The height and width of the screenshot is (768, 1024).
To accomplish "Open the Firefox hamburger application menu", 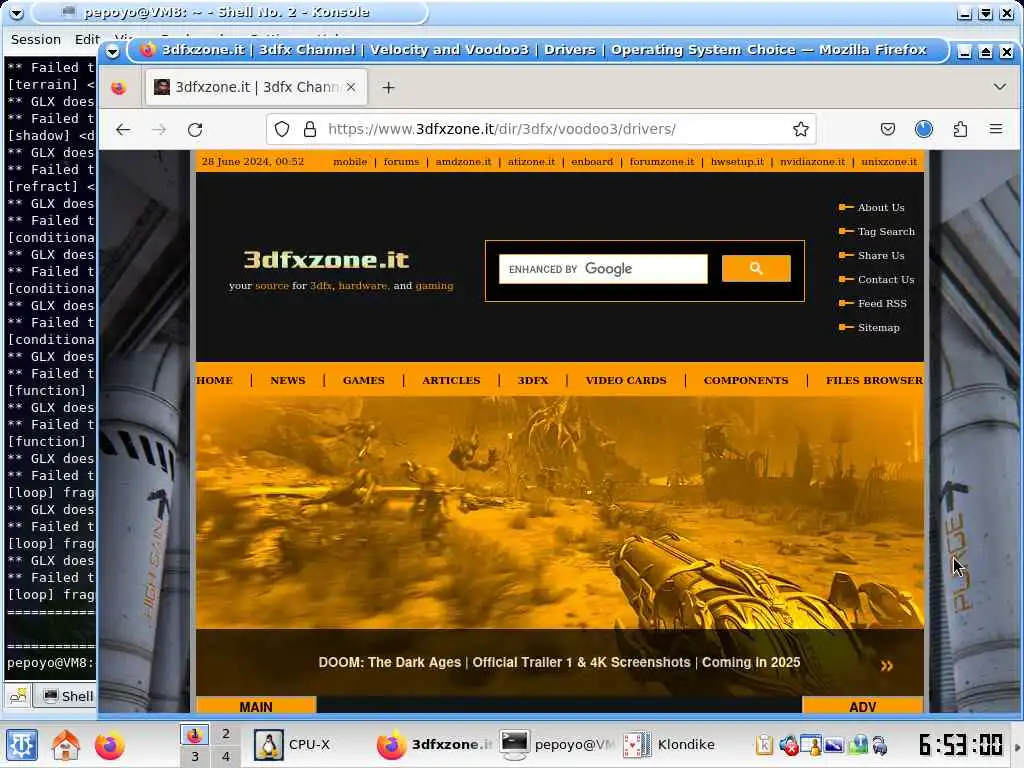I will 996,129.
